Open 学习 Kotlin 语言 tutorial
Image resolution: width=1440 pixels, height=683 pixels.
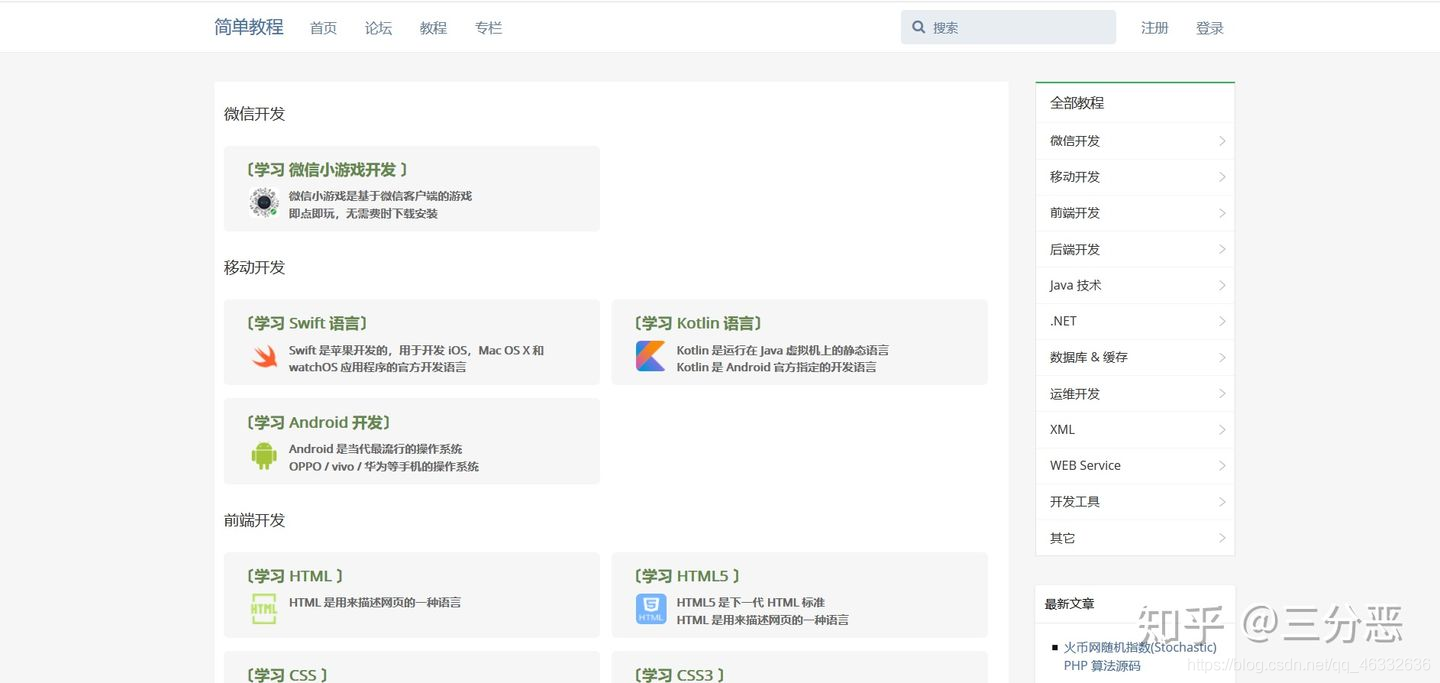coord(698,323)
